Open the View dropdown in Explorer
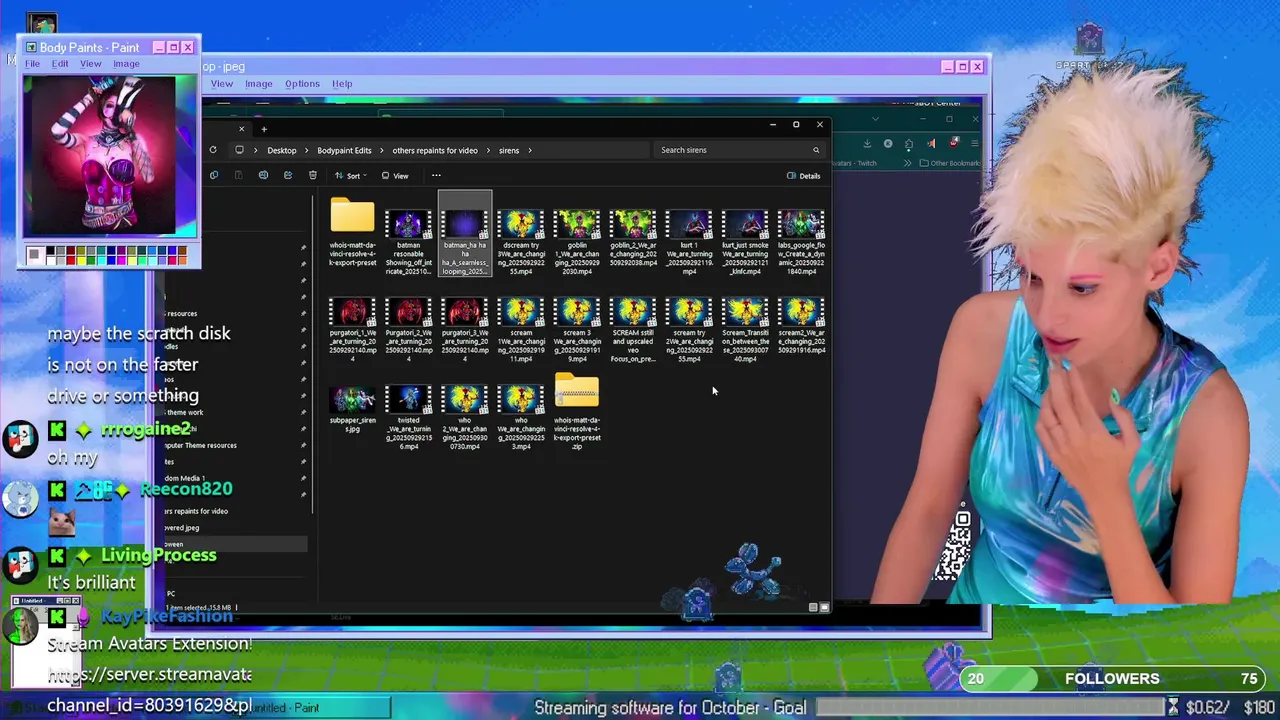1280x720 pixels. [x=395, y=176]
